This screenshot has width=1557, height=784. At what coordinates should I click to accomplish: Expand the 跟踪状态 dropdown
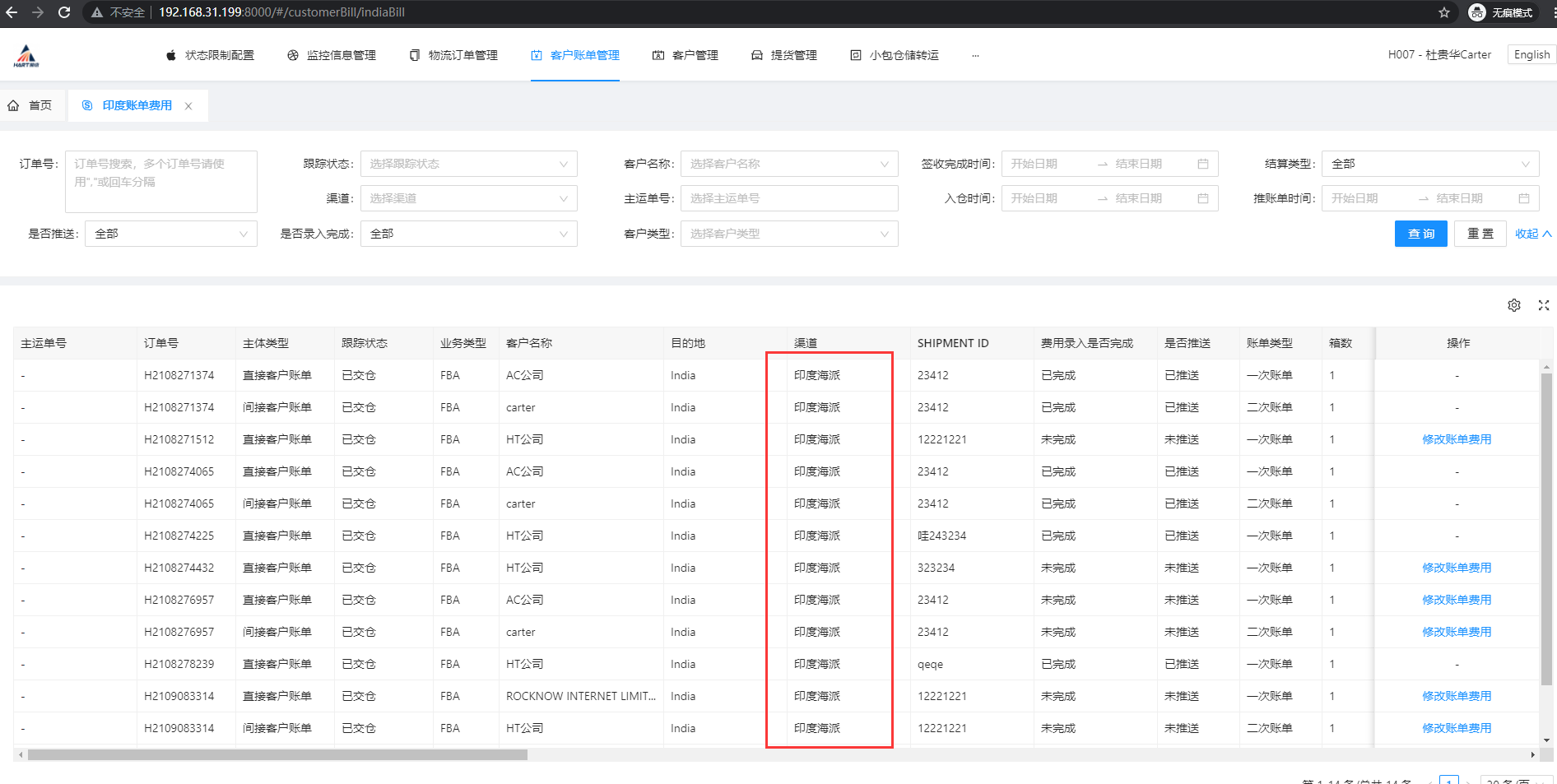pos(468,164)
